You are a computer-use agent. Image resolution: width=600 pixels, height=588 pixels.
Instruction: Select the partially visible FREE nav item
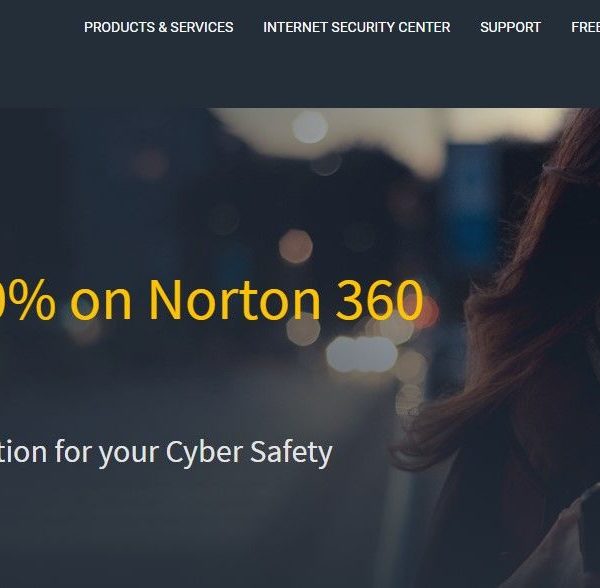tap(585, 27)
